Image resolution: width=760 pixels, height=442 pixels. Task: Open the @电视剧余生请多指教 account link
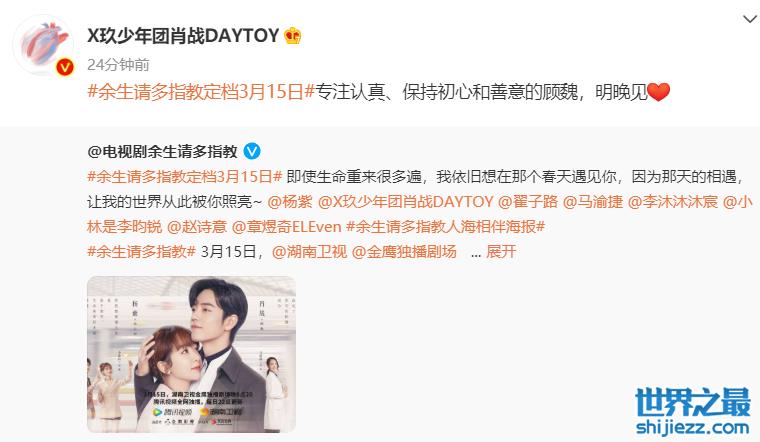162,152
